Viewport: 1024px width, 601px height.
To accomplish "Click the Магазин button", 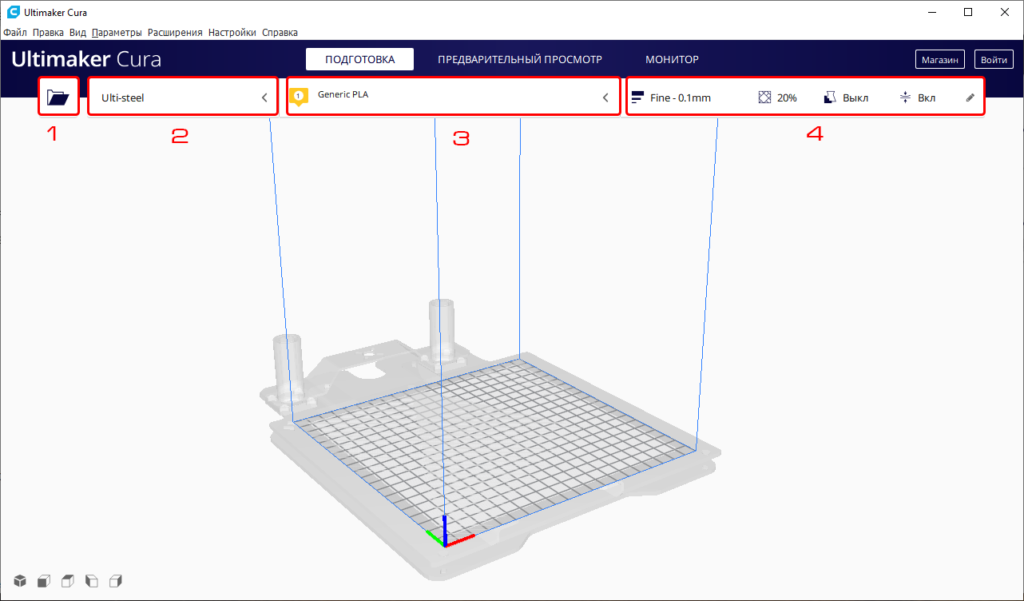I will click(940, 60).
